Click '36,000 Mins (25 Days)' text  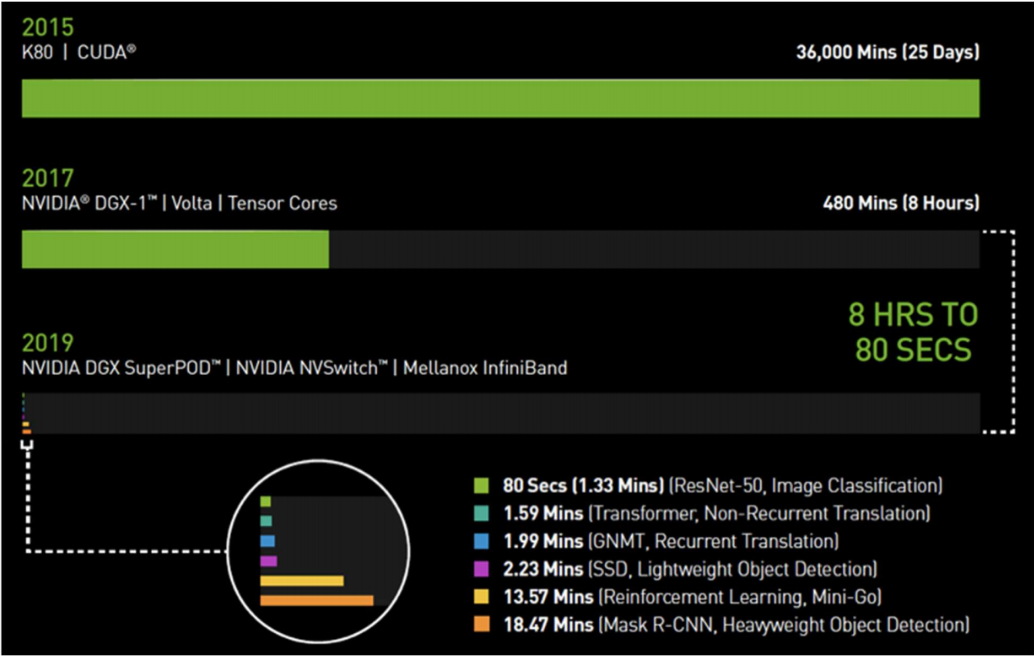[888, 52]
